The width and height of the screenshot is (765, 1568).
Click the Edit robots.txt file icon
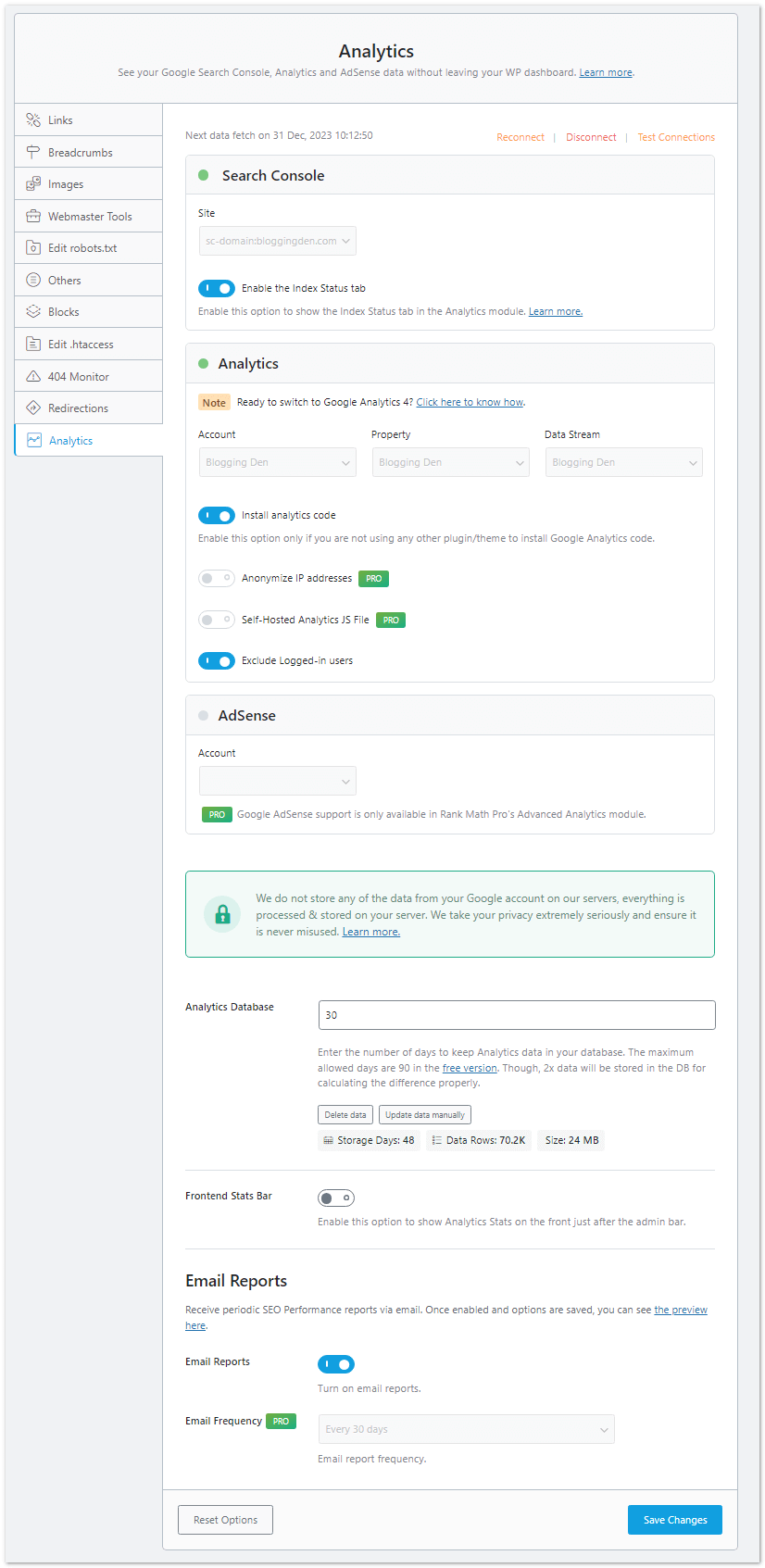click(x=33, y=248)
